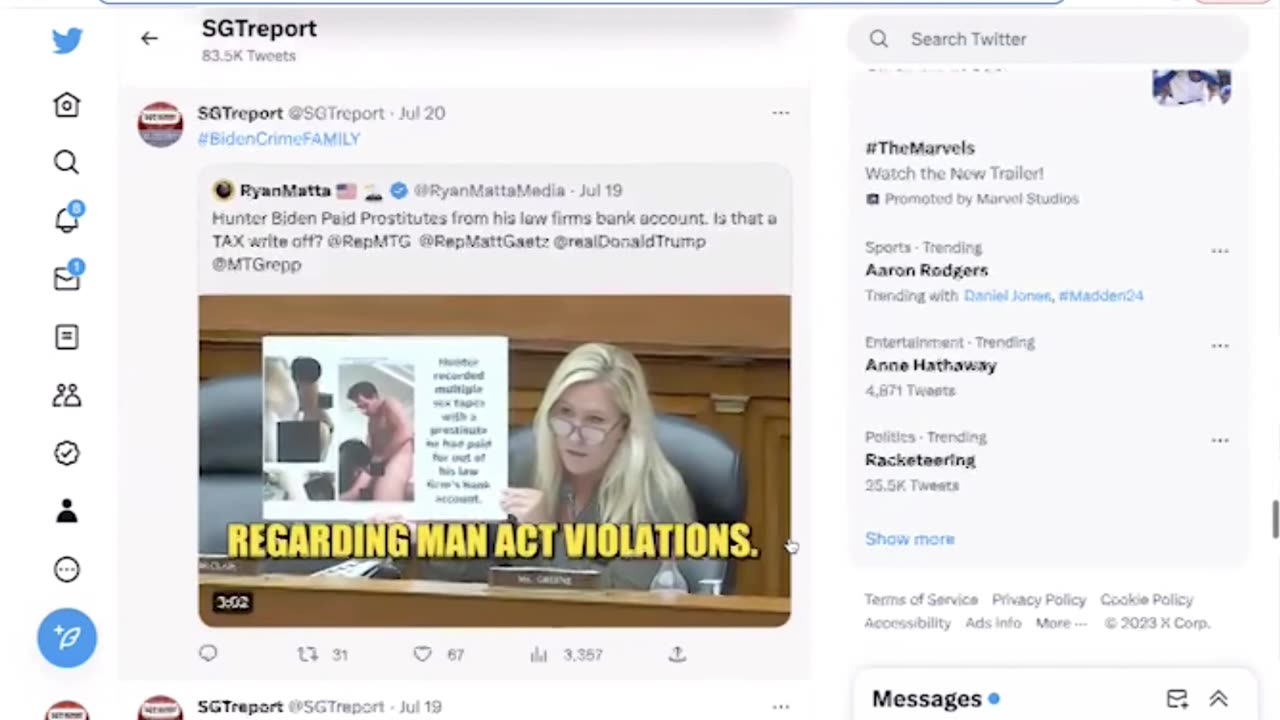Open more options for the Jul 20 tweet

coord(781,113)
